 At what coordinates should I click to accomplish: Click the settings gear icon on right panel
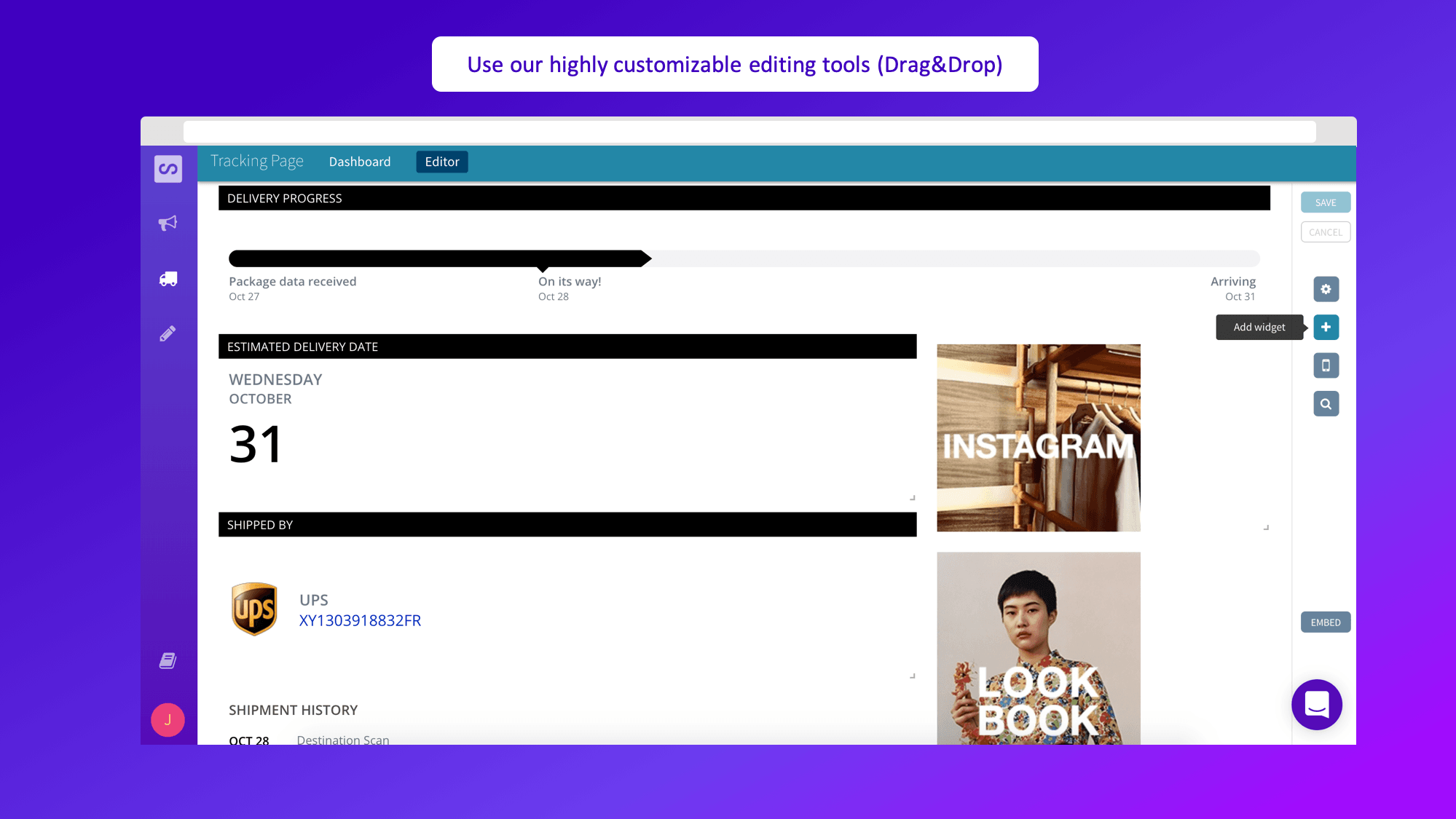point(1325,289)
